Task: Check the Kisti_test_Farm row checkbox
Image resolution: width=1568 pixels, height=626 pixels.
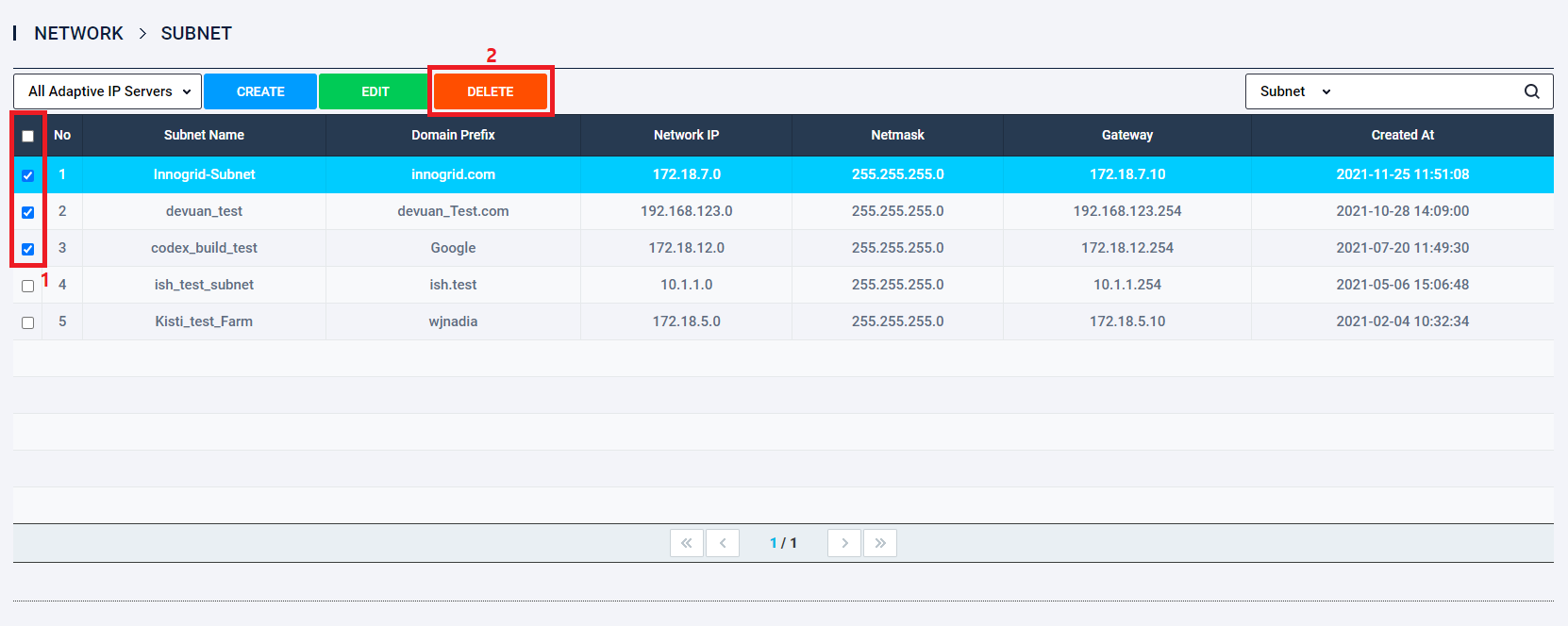Action: (x=28, y=322)
